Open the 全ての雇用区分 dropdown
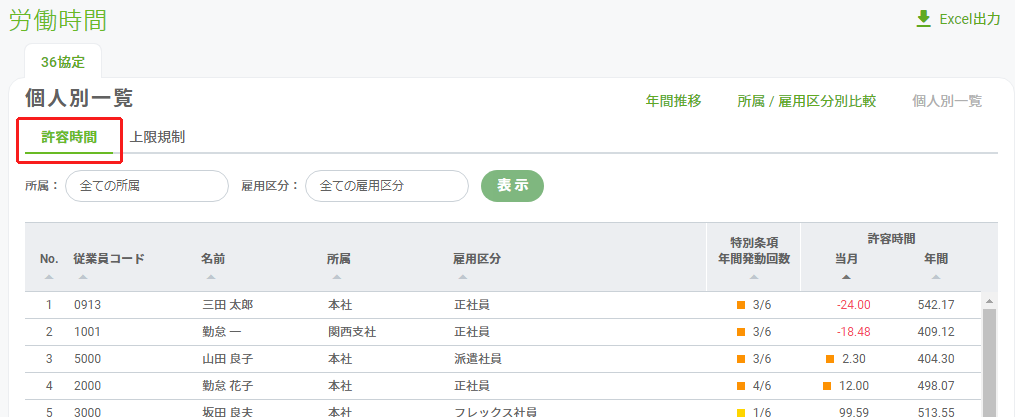This screenshot has height=417, width=1015. tap(386, 186)
